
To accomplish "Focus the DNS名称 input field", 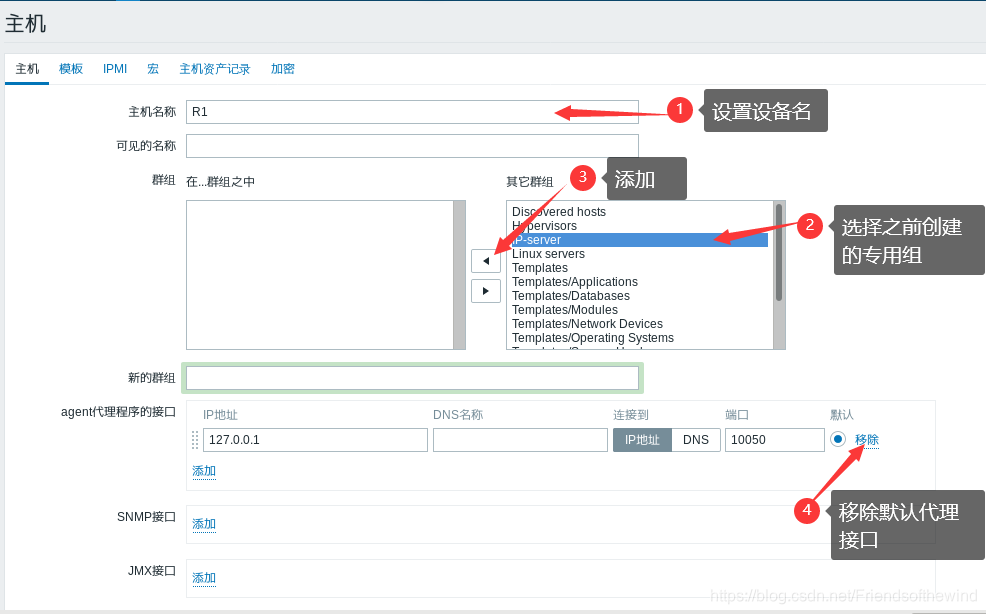I will [520, 440].
